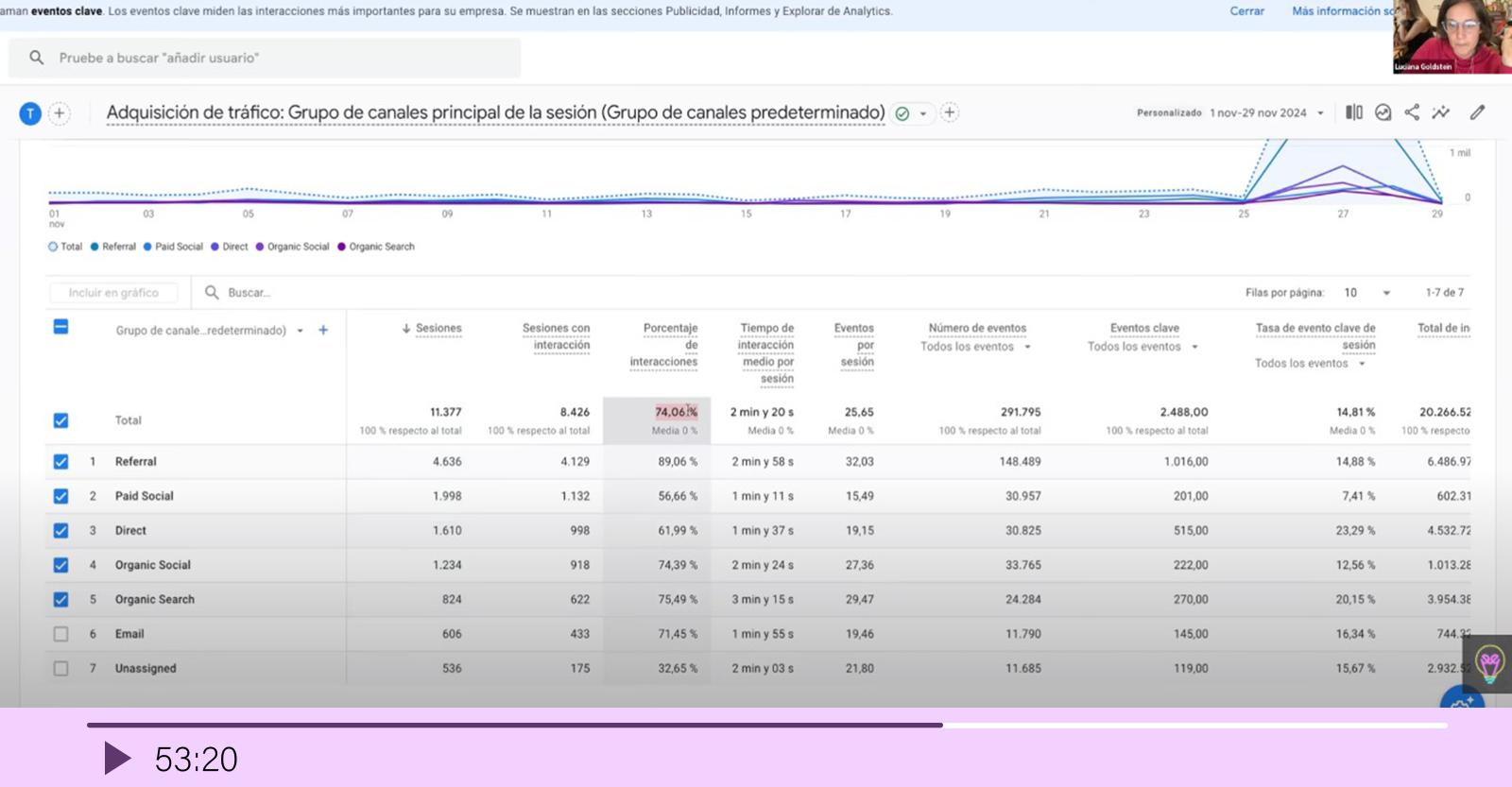Click the Cerrar link in banner
The width and height of the screenshot is (1512, 787).
pos(1246,11)
